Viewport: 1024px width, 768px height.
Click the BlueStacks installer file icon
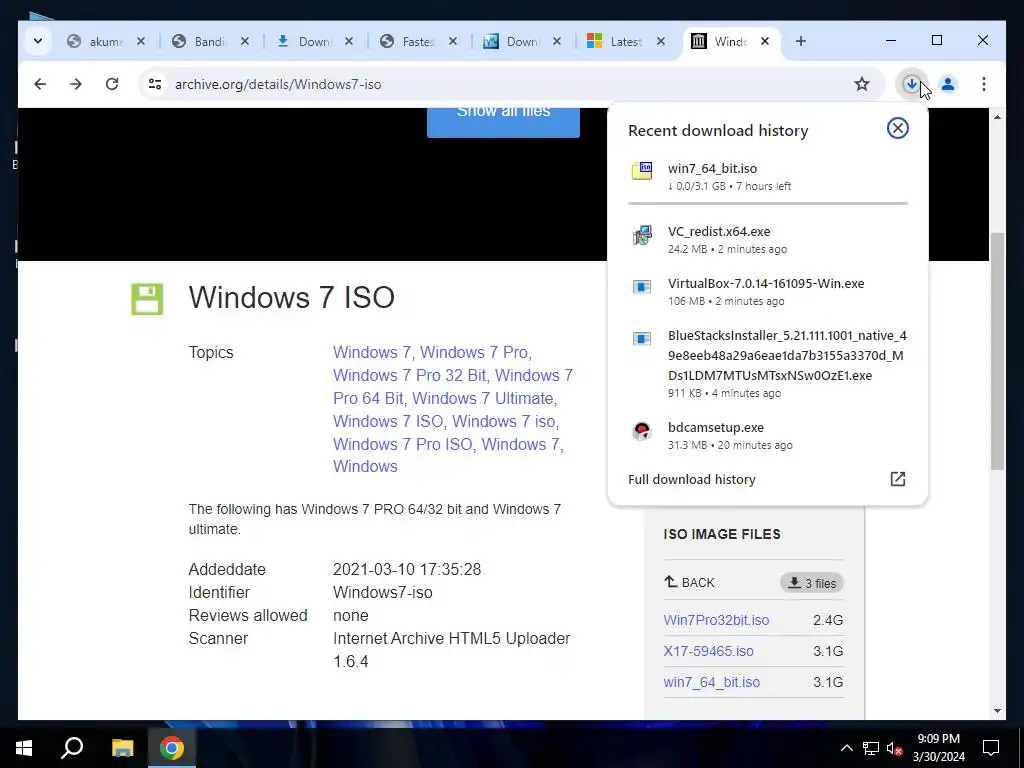click(642, 339)
